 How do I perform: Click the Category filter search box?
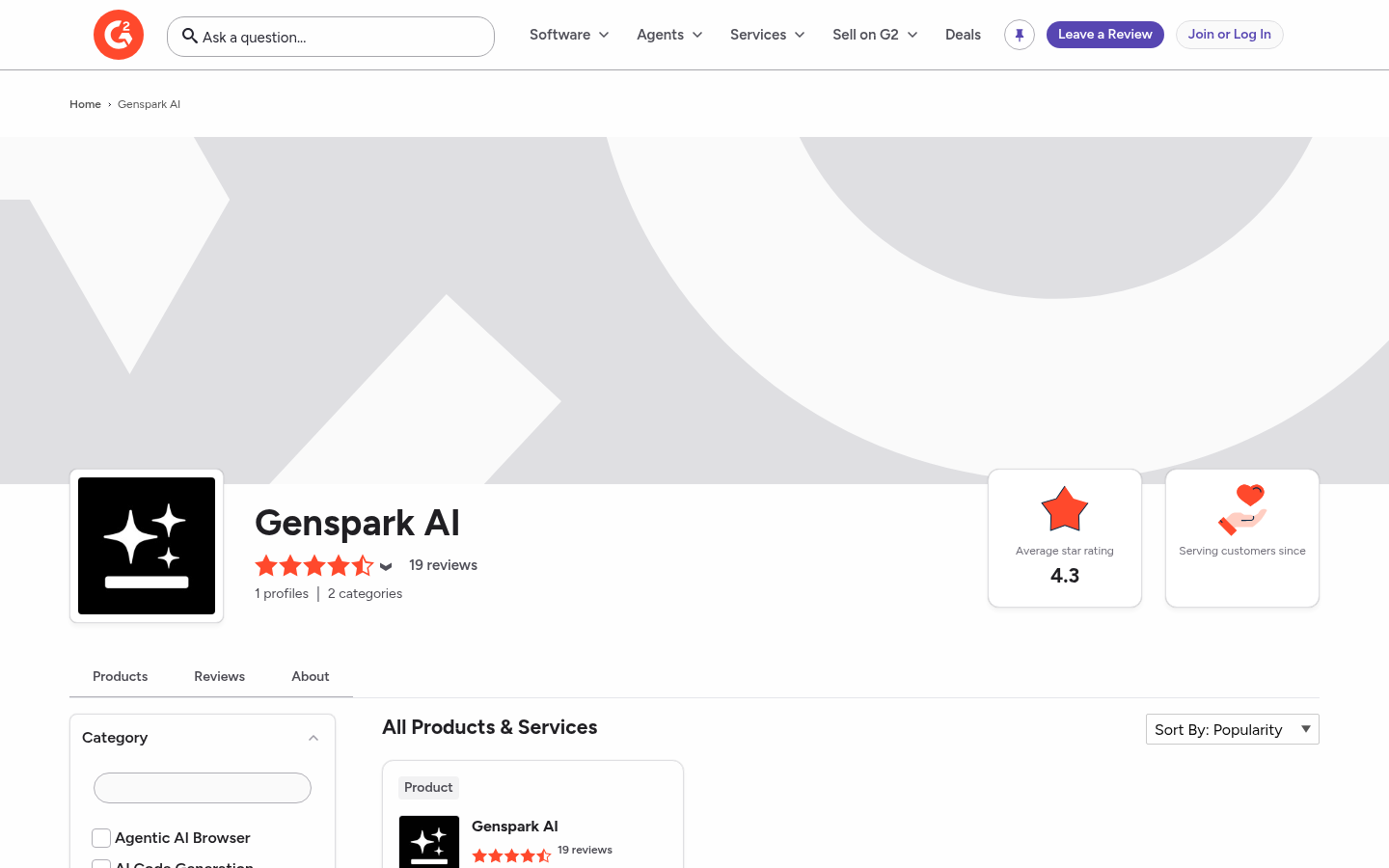[x=203, y=788]
